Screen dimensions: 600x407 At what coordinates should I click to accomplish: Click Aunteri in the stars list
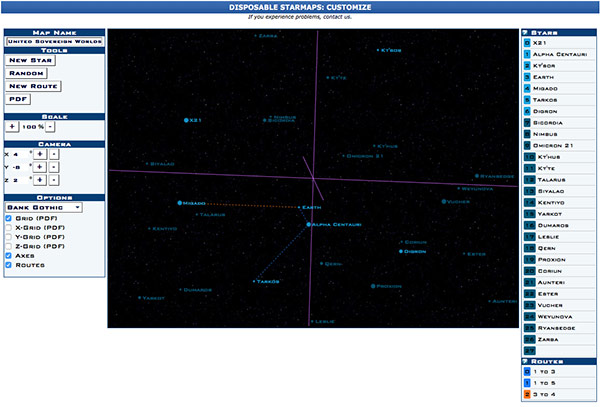(x=551, y=283)
